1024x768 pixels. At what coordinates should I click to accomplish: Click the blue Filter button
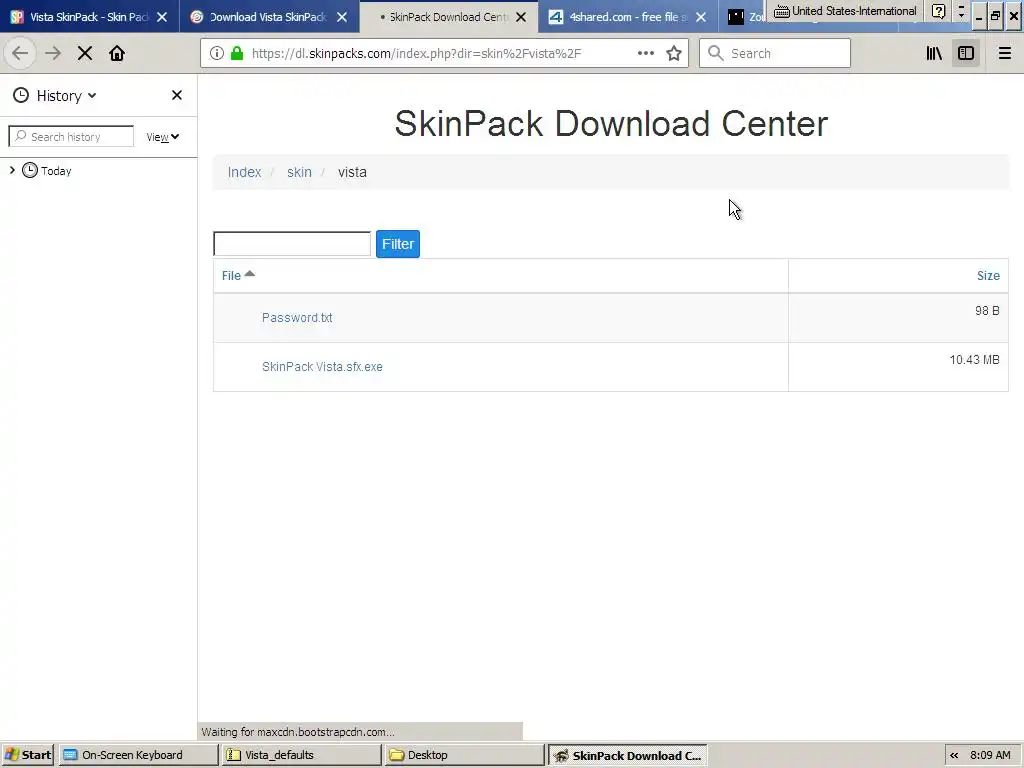click(398, 244)
